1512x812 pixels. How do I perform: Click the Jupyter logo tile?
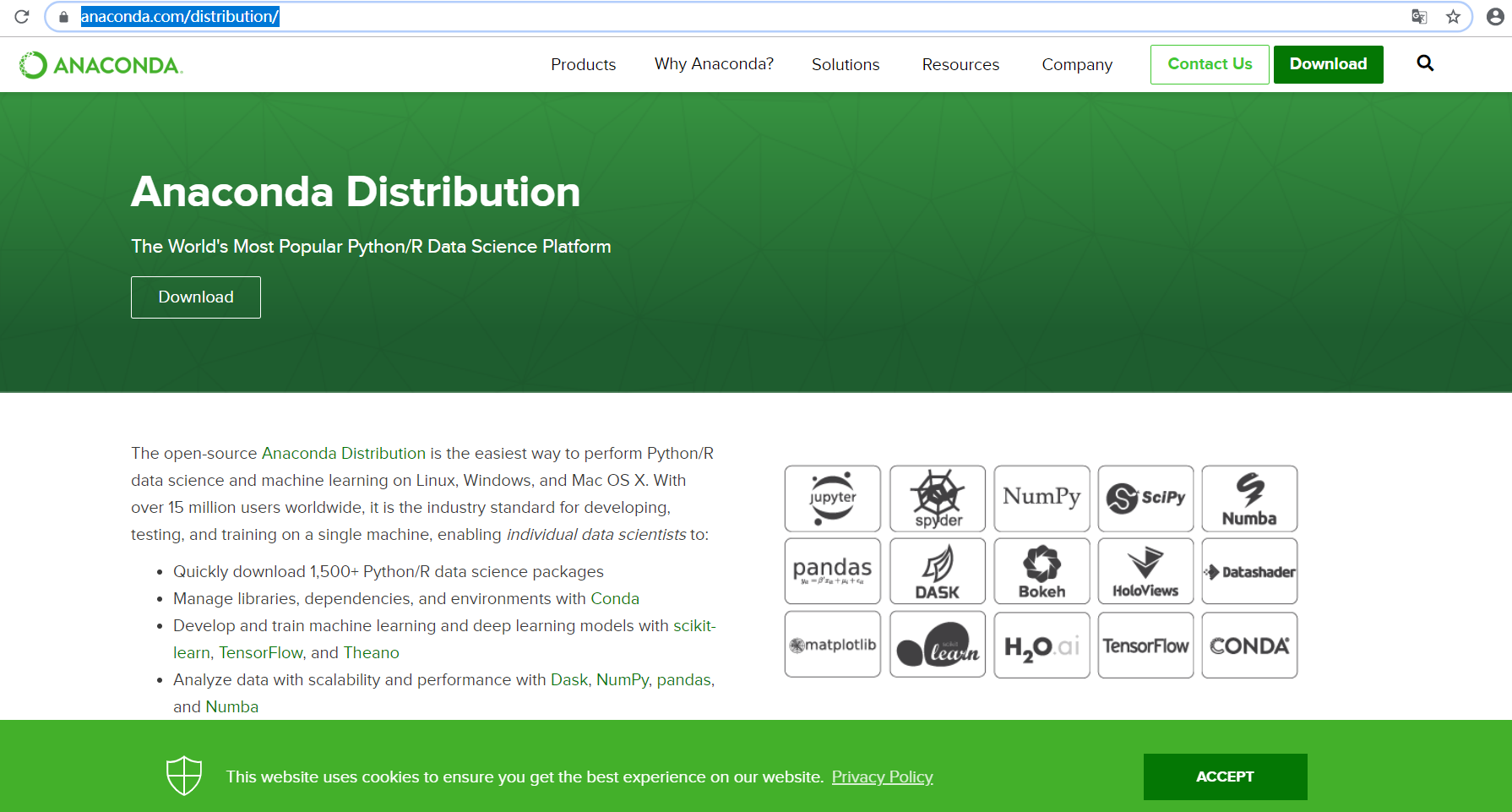coord(832,499)
